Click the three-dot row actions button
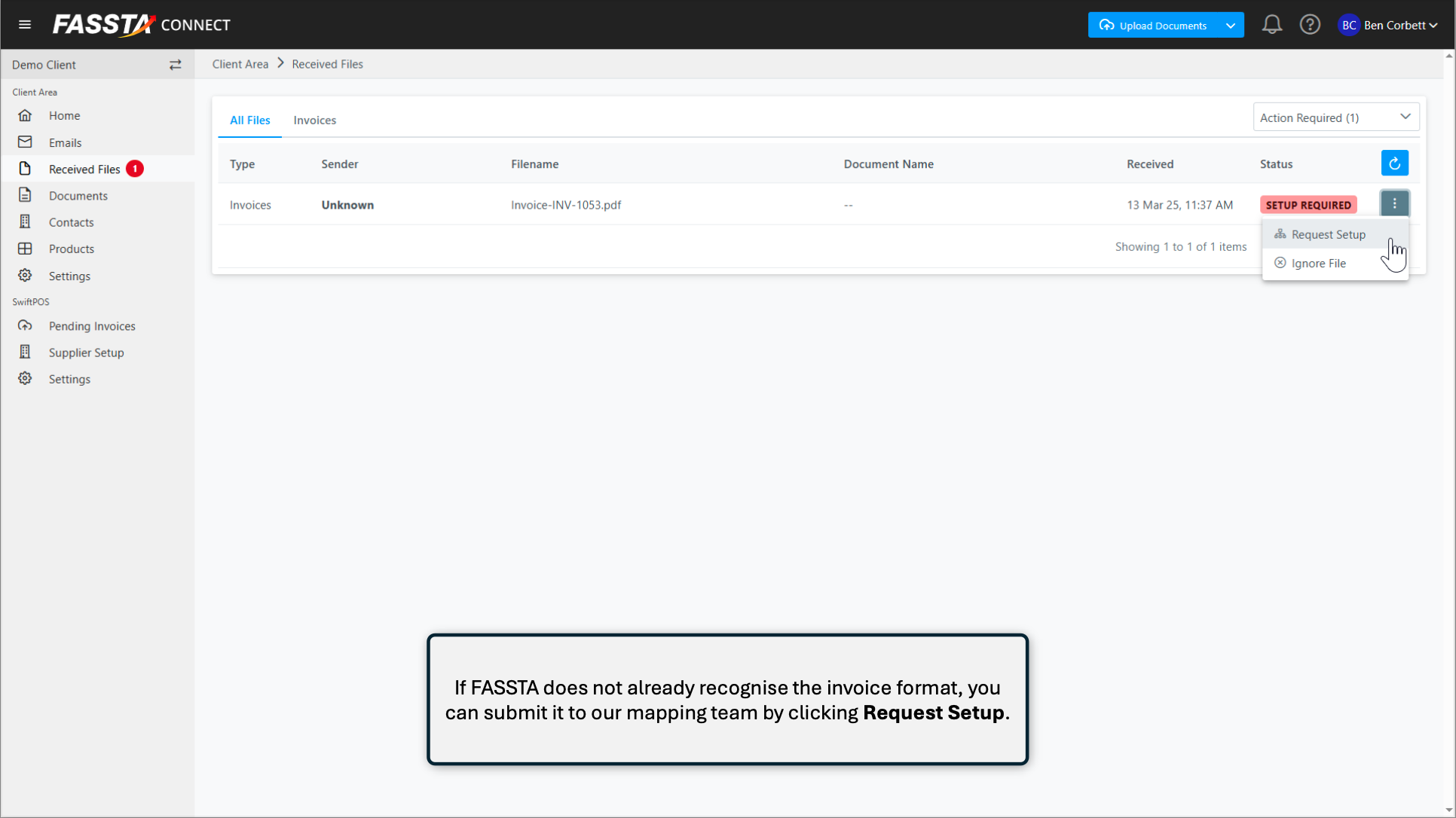The width and height of the screenshot is (1456, 818). pos(1395,204)
